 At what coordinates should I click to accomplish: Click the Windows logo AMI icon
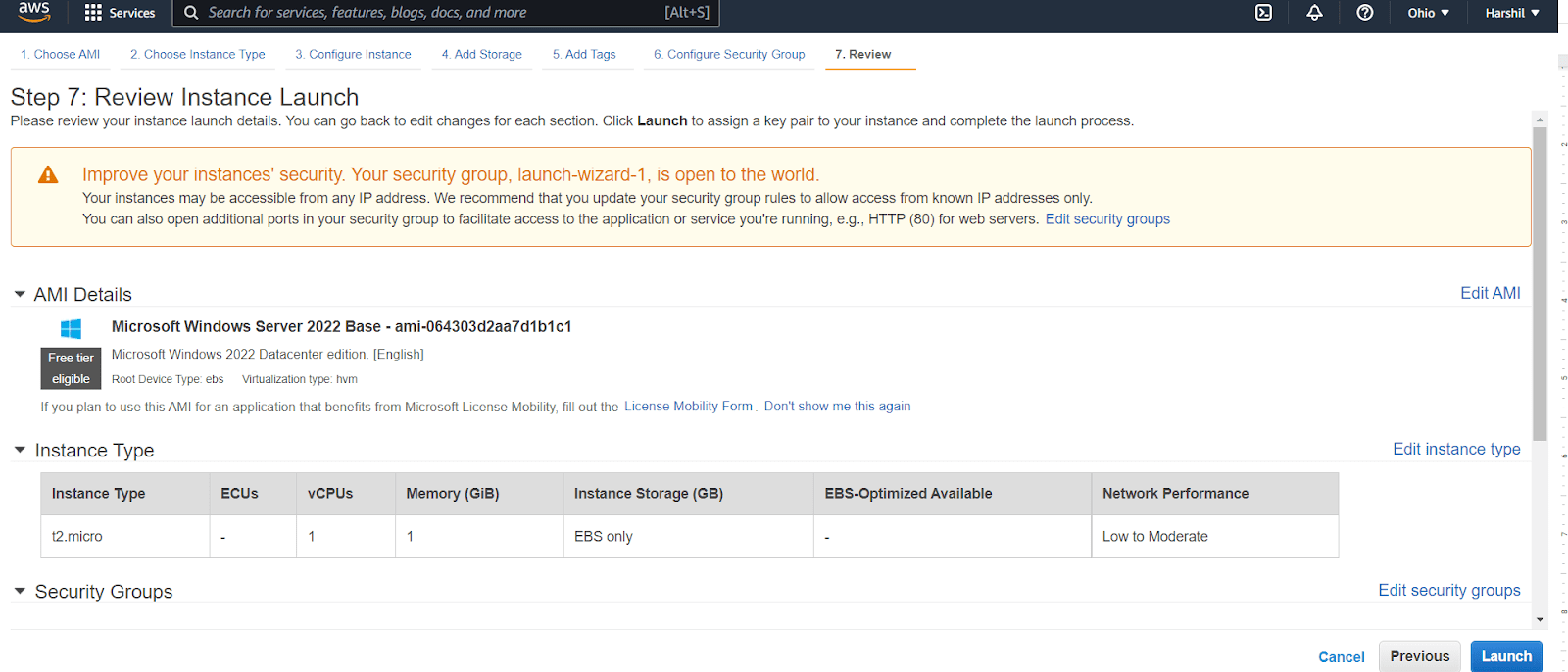(72, 329)
